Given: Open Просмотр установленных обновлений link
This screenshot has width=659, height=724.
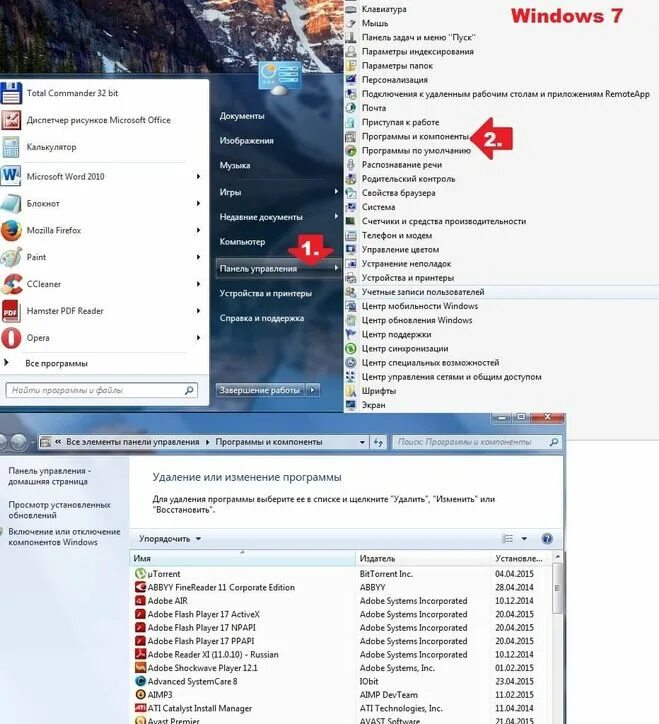Looking at the screenshot, I should pos(59,510).
